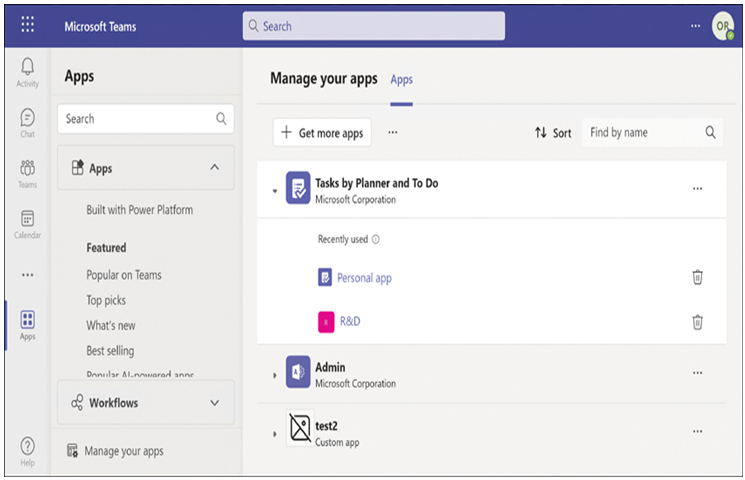Open more options for Tasks by Planner
This screenshot has width=745, height=480.
tap(697, 189)
